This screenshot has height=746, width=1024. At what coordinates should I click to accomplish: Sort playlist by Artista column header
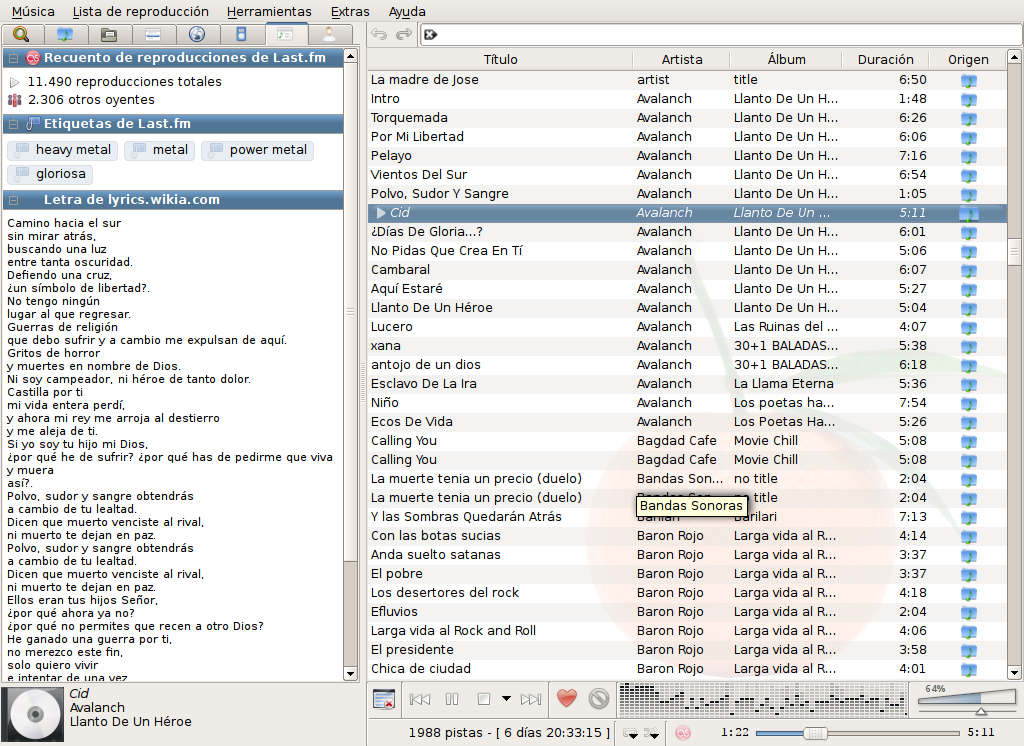(x=681, y=59)
